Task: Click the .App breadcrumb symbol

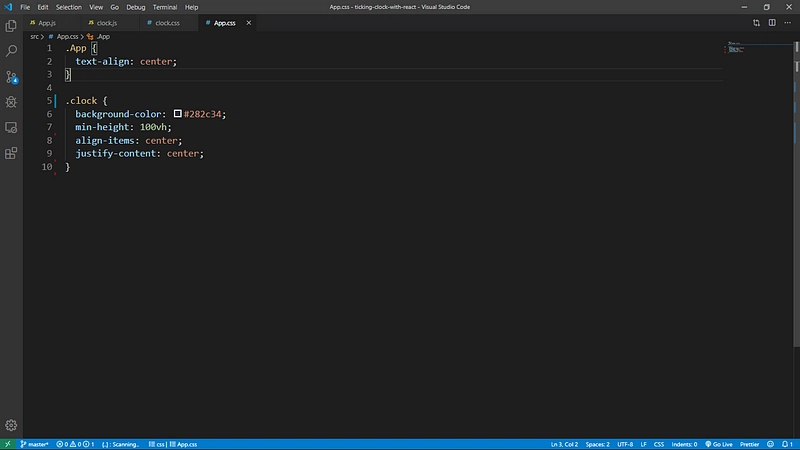Action: click(x=103, y=37)
